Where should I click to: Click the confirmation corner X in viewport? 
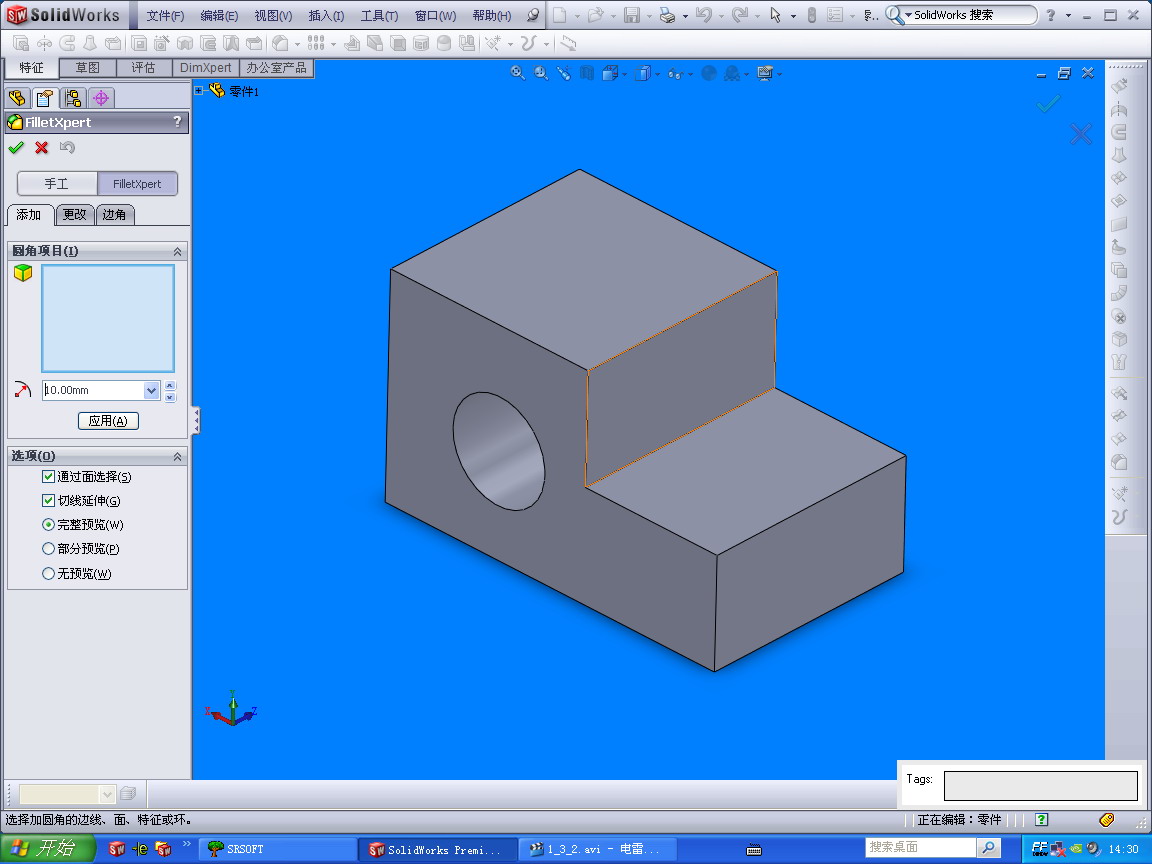[1081, 134]
